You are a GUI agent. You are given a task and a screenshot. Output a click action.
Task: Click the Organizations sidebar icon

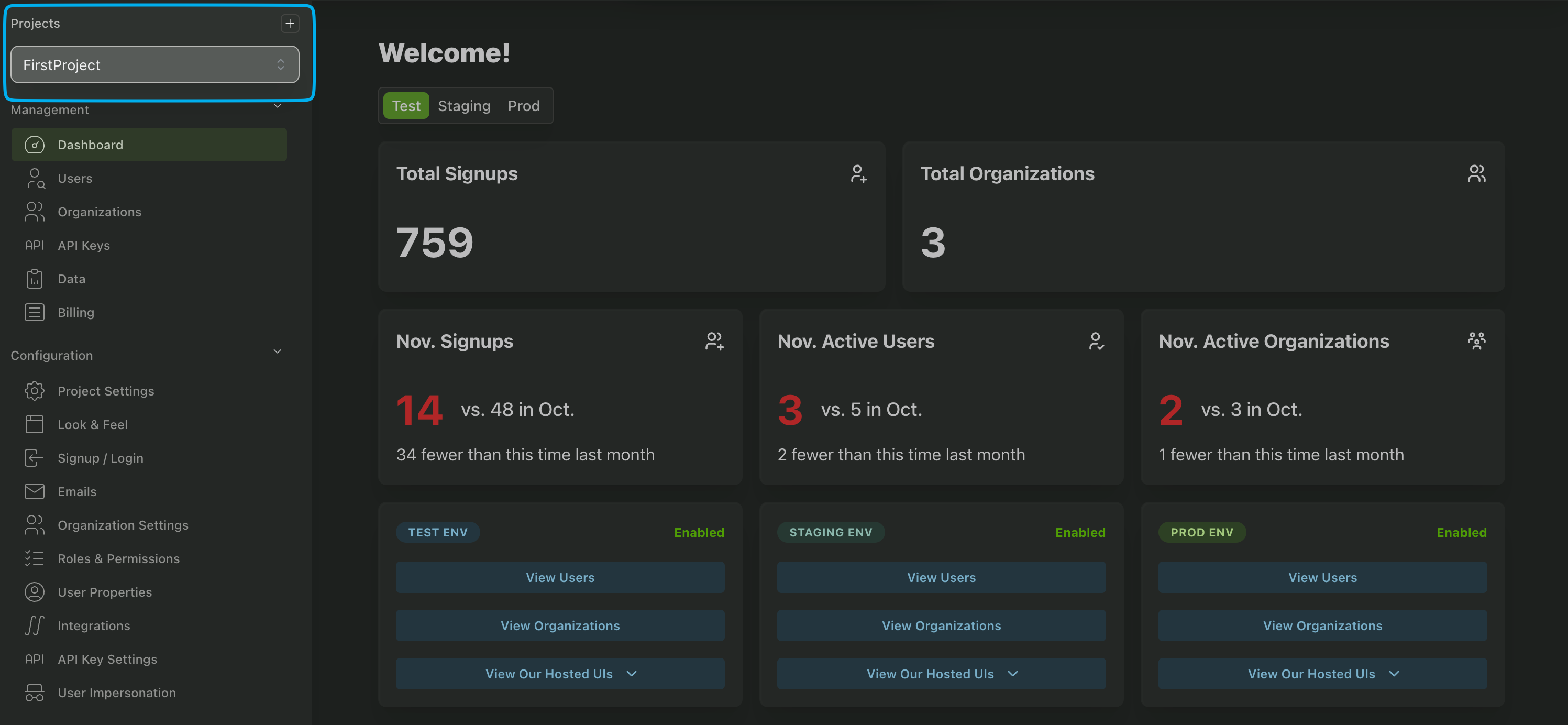[35, 212]
